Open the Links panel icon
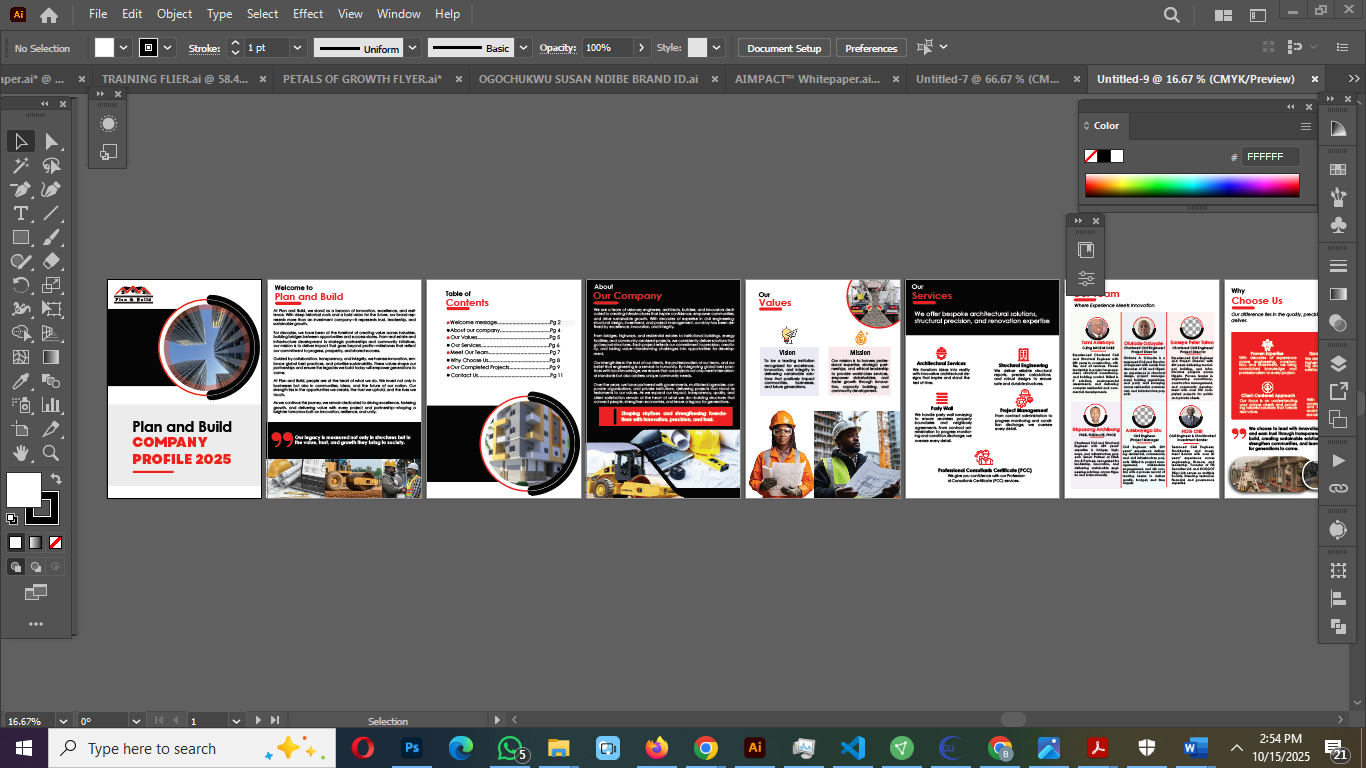Viewport: 1366px width, 768px height. (1338, 488)
